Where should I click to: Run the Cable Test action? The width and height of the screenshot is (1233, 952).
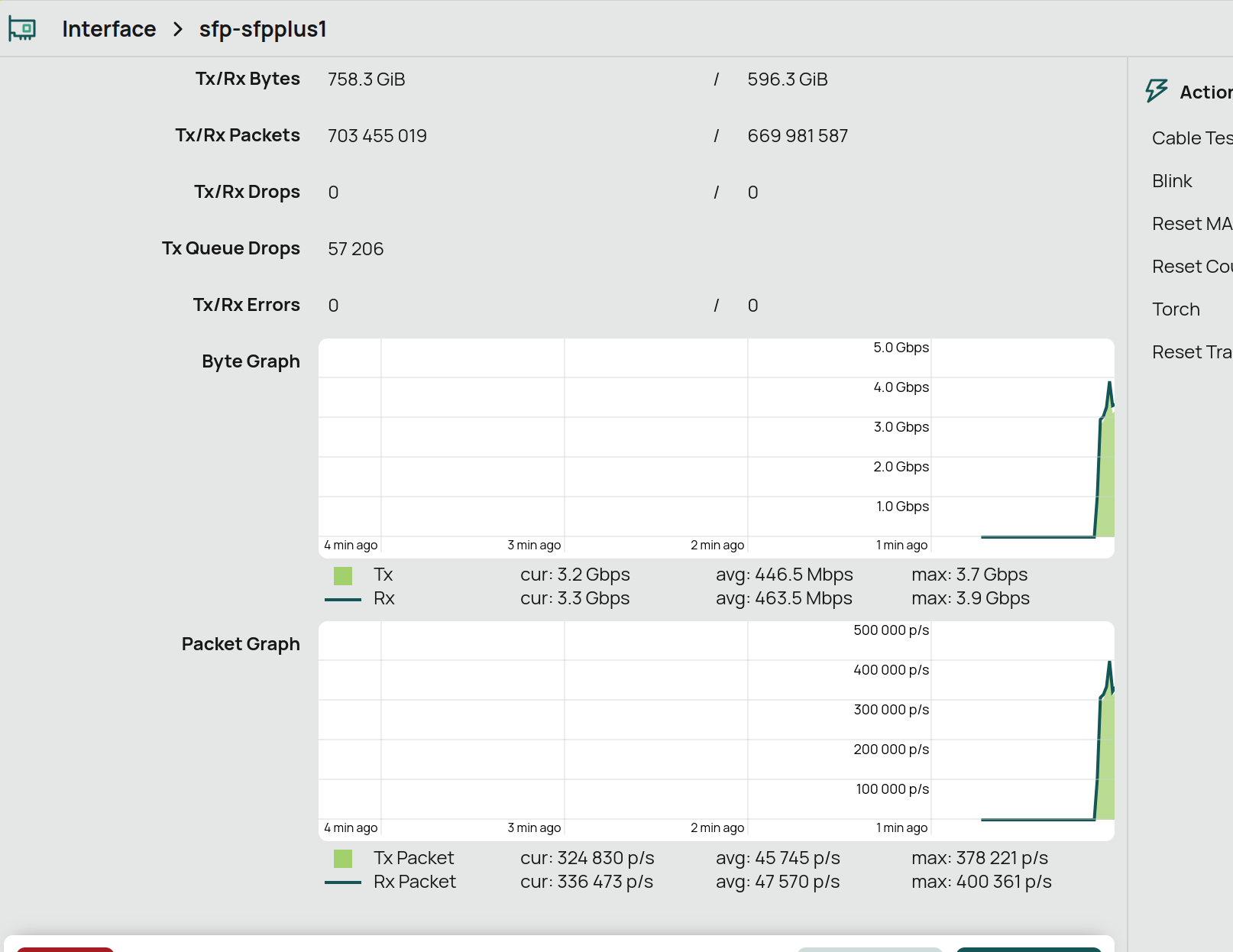tap(1192, 138)
